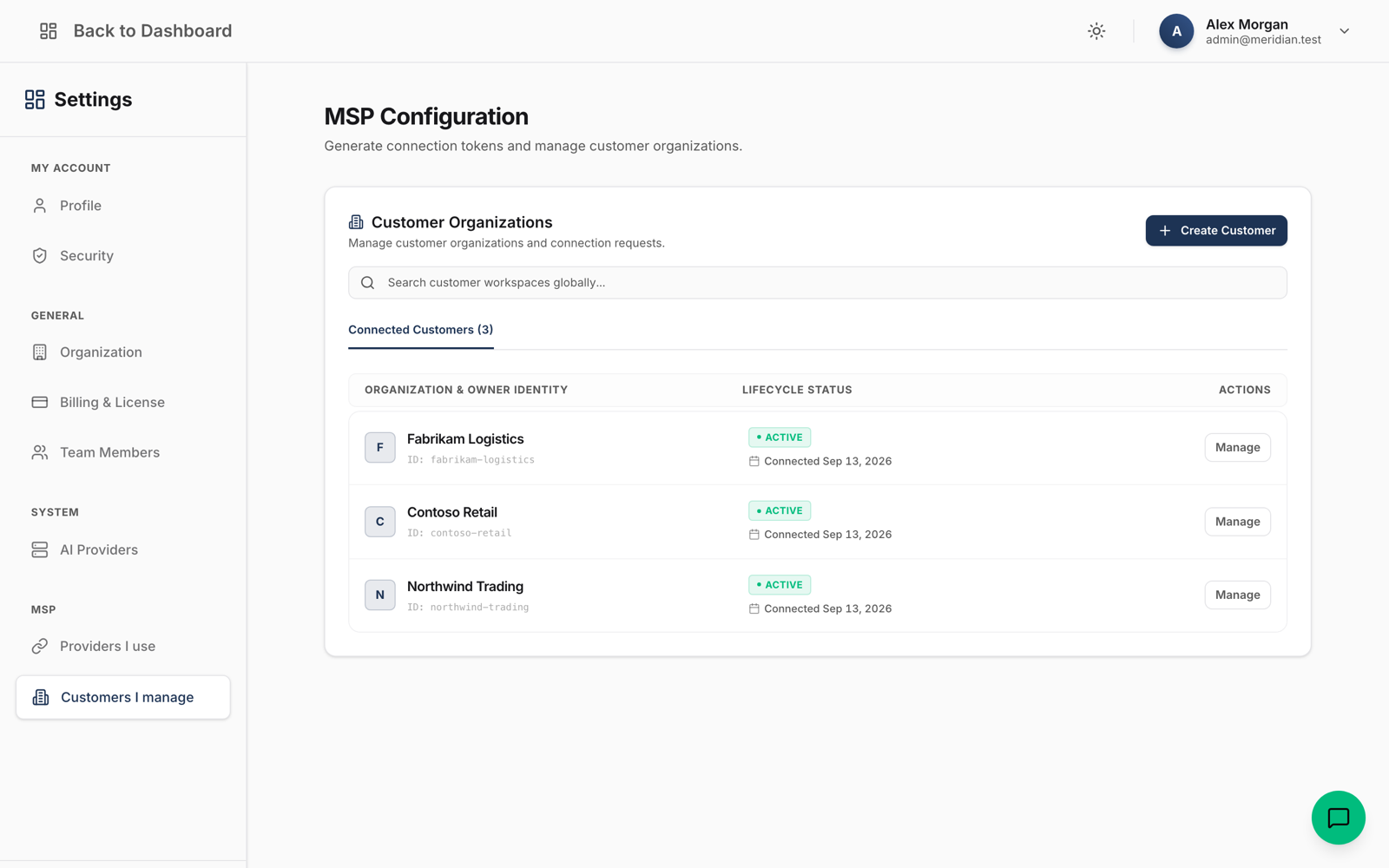Click the Organization building icon
The width and height of the screenshot is (1389, 868).
pyautogui.click(x=40, y=352)
